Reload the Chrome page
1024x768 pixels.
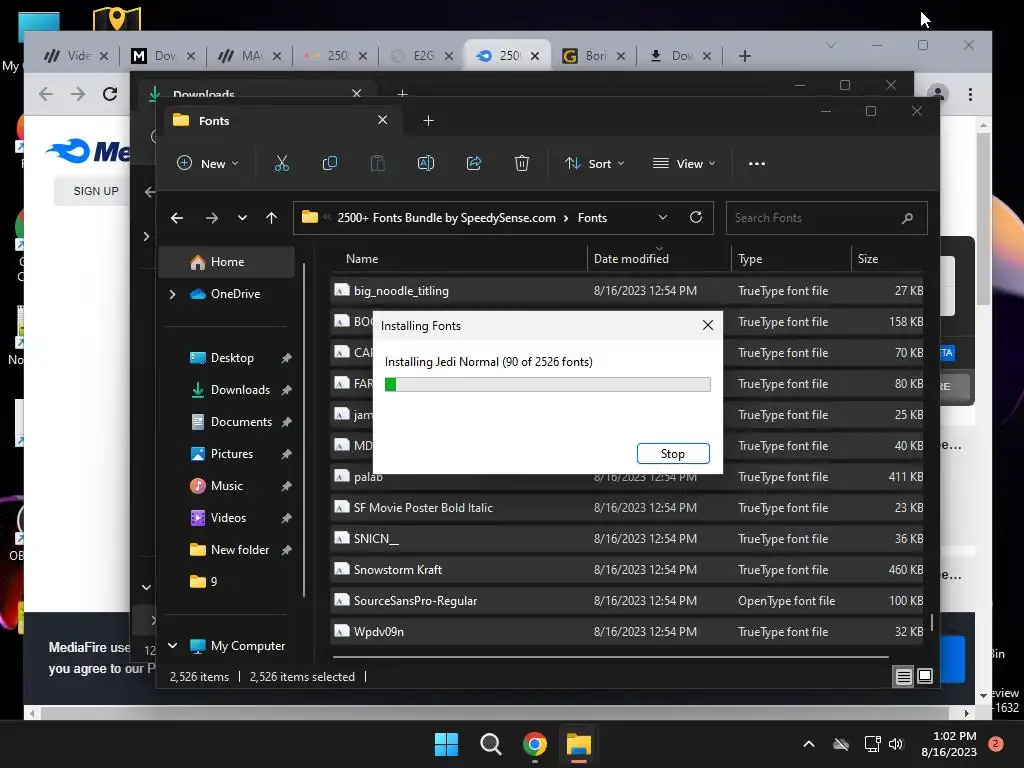click(110, 94)
